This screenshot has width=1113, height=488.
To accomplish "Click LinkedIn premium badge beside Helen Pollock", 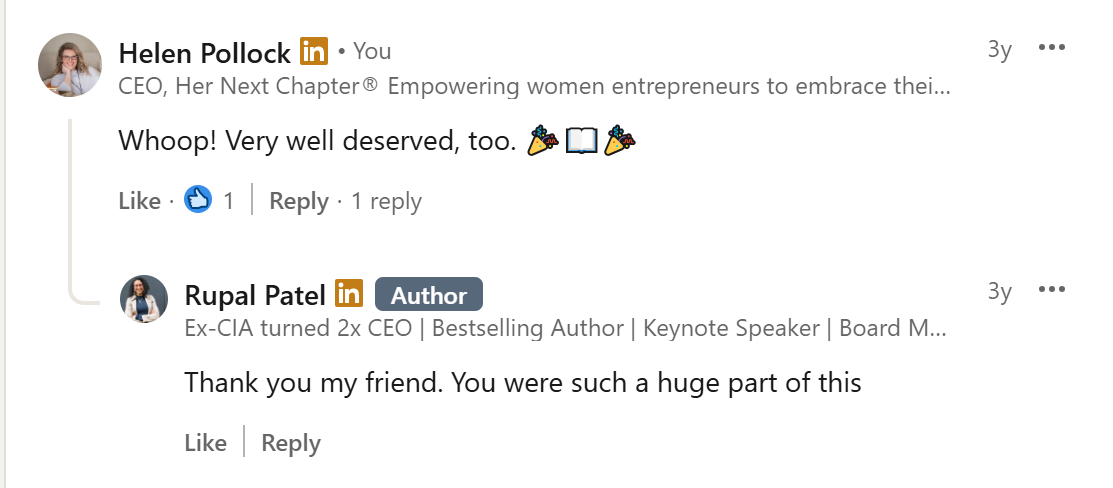I will point(314,51).
